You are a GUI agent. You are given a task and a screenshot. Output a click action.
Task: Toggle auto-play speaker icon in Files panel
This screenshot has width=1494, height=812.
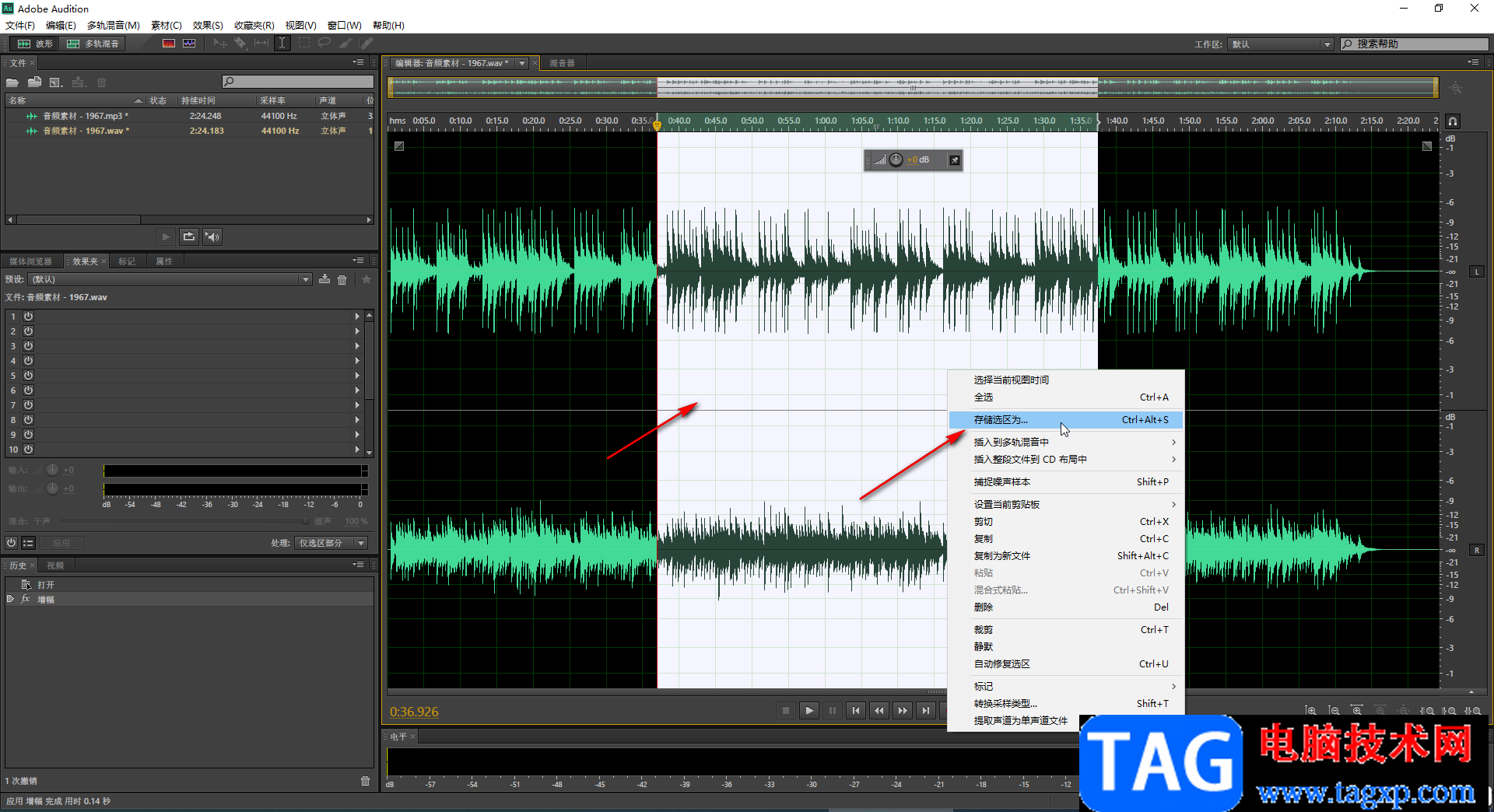point(212,236)
